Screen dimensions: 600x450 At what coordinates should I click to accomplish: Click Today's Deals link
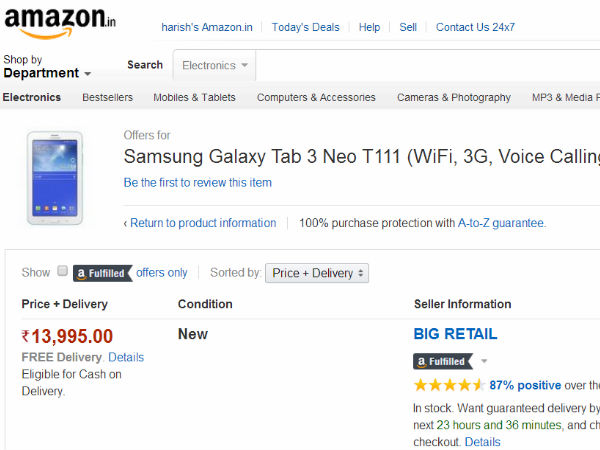[305, 27]
